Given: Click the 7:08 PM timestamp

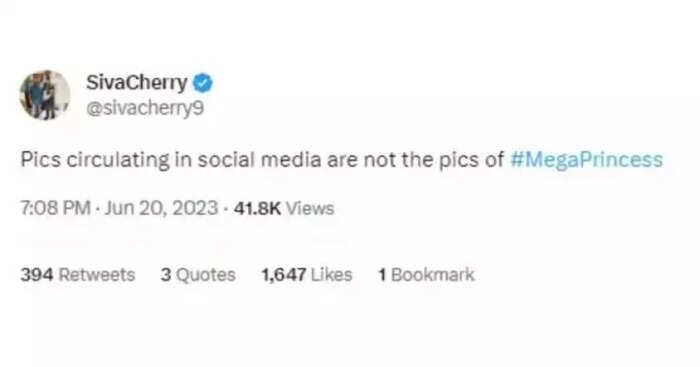Looking at the screenshot, I should 55,209.
